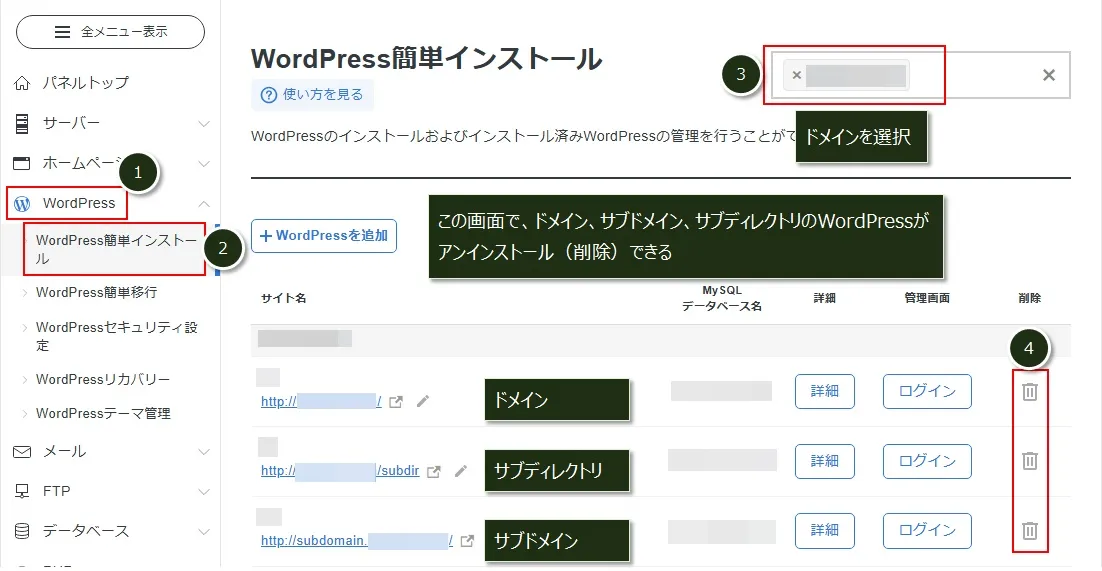Click the FTP monitor icon
Viewport: 1102px width, 571px height.
[22, 491]
